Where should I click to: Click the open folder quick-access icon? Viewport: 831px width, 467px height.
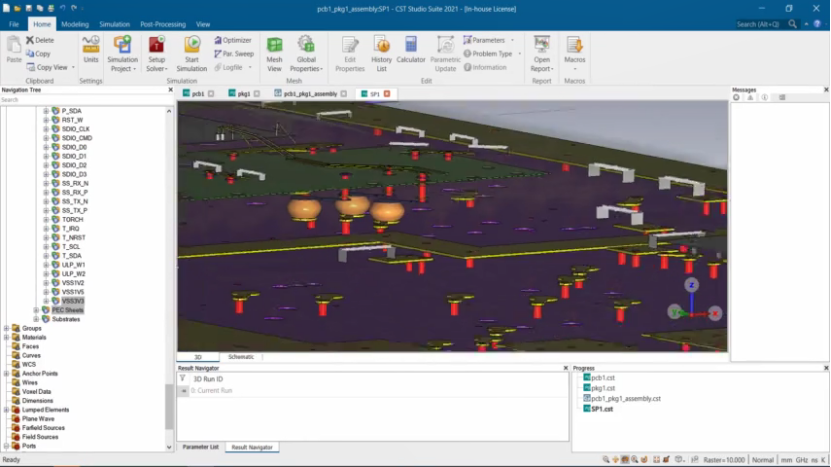coord(17,8)
